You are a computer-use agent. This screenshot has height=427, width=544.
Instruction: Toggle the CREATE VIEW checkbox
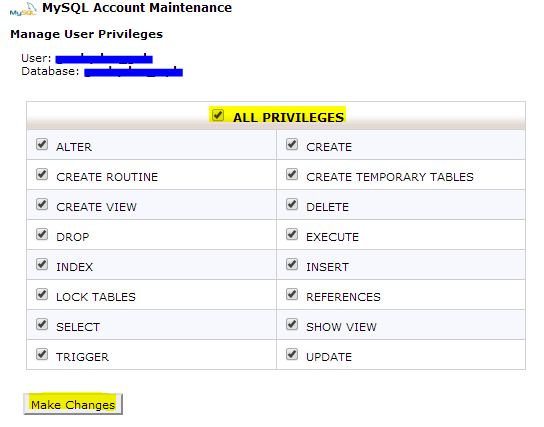click(42, 204)
